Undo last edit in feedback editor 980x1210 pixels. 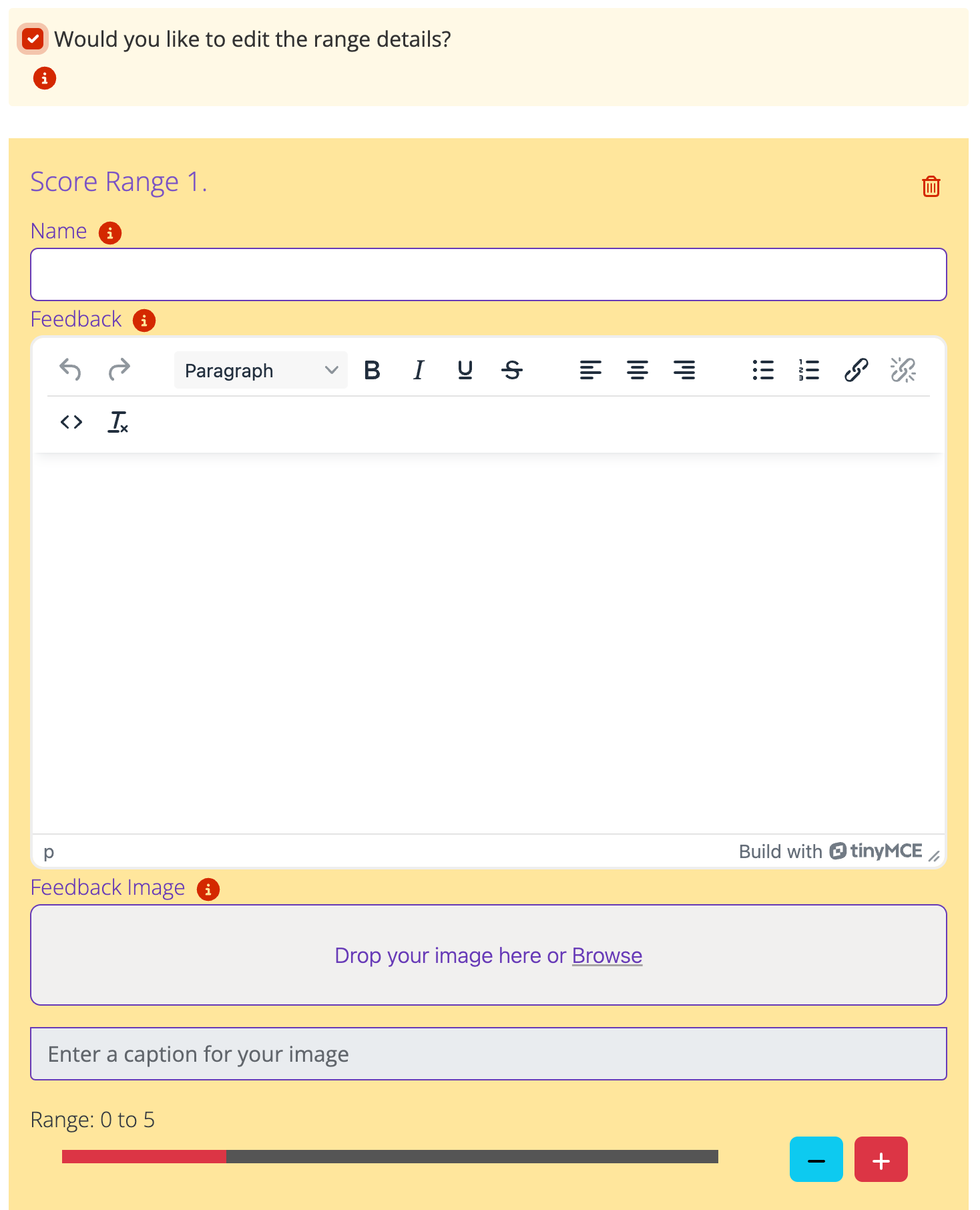(x=70, y=369)
